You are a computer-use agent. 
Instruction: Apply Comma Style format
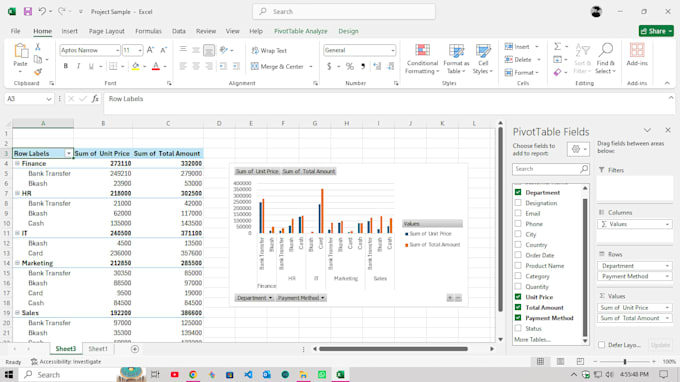(x=363, y=66)
